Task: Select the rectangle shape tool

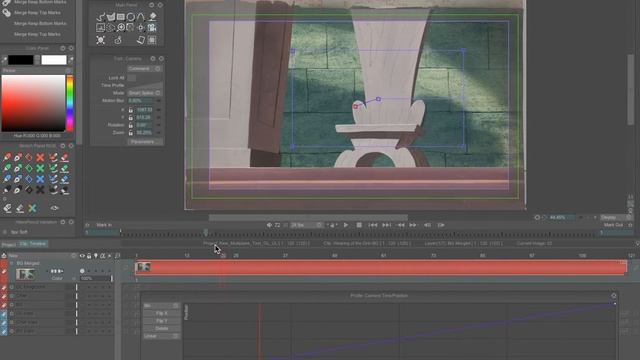Action: pyautogui.click(x=121, y=17)
